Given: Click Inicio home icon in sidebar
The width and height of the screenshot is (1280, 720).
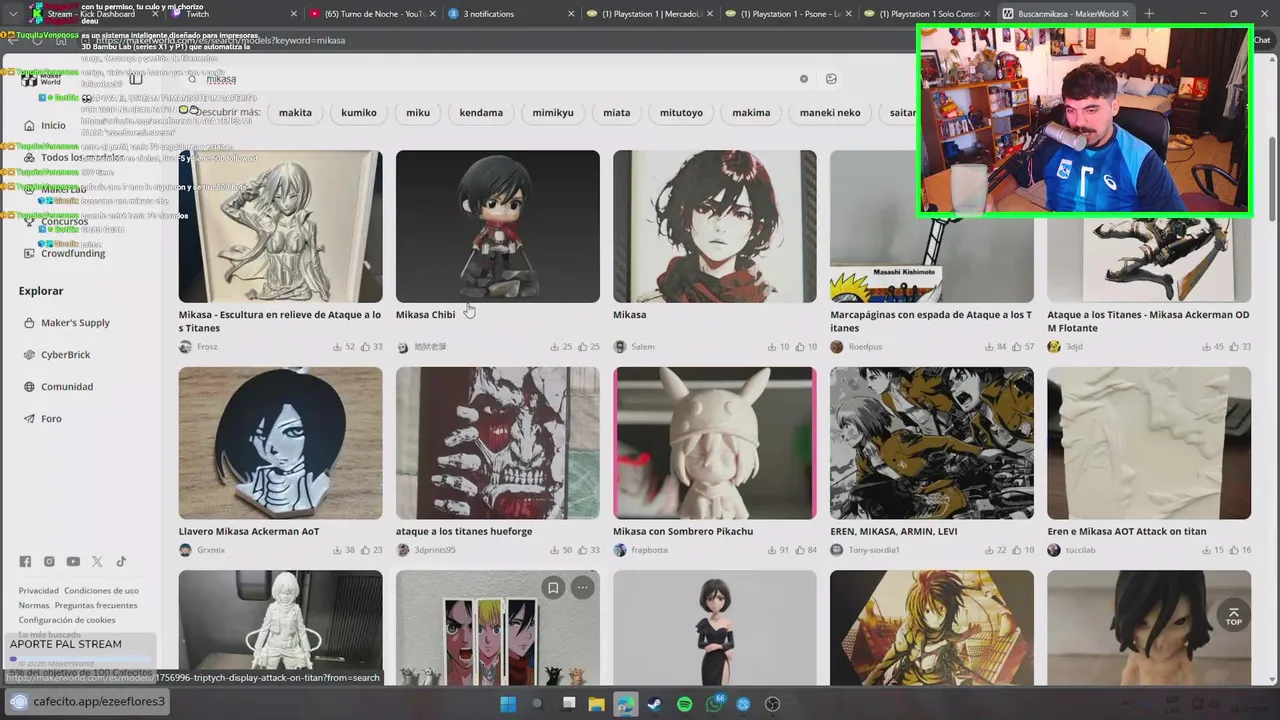Looking at the screenshot, I should tap(30, 126).
